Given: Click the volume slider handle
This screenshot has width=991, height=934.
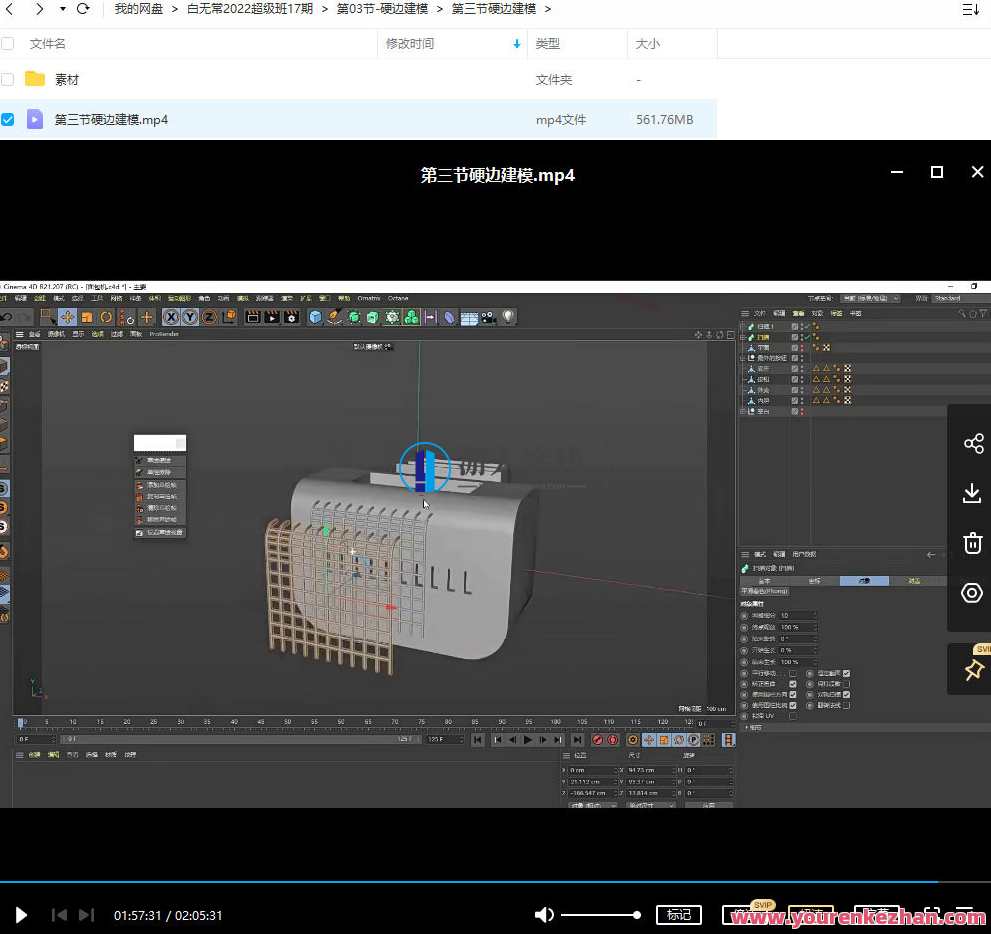Looking at the screenshot, I should 636,915.
